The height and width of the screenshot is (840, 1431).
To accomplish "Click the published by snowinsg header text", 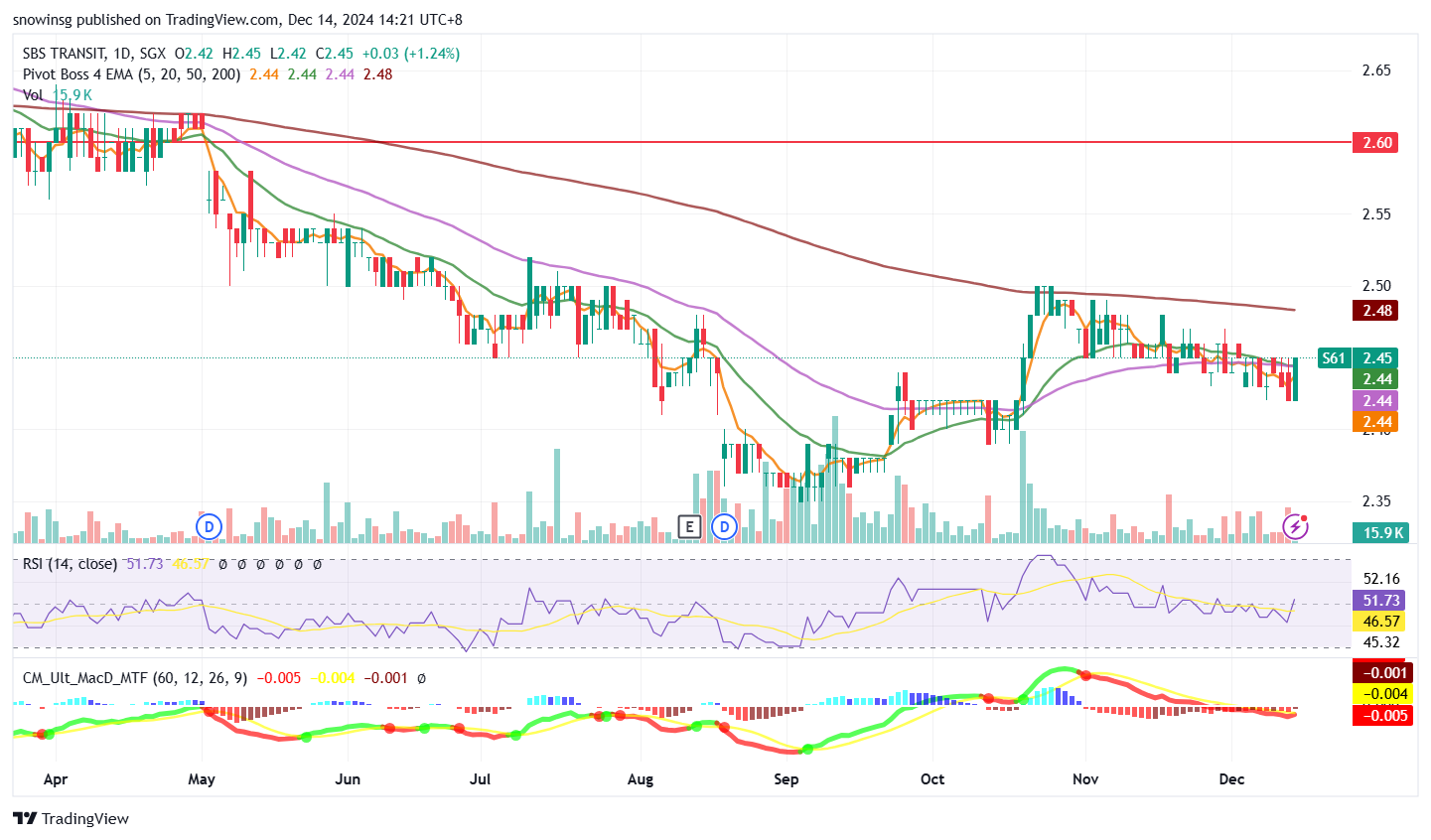I will click(237, 19).
